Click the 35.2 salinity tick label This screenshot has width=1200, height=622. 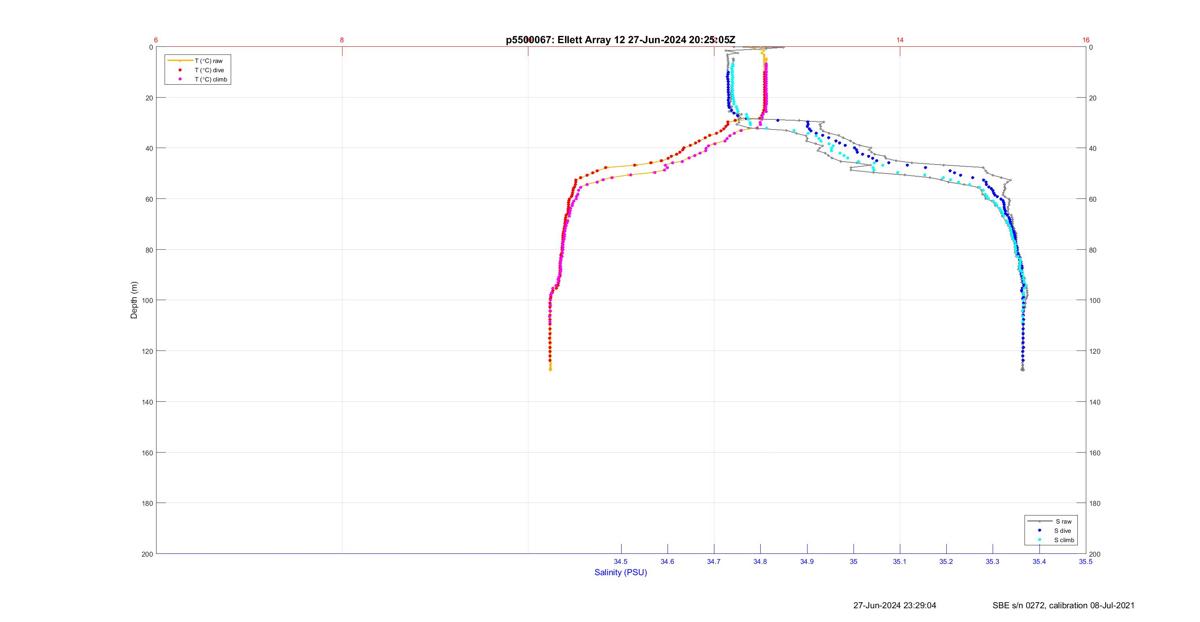point(946,562)
